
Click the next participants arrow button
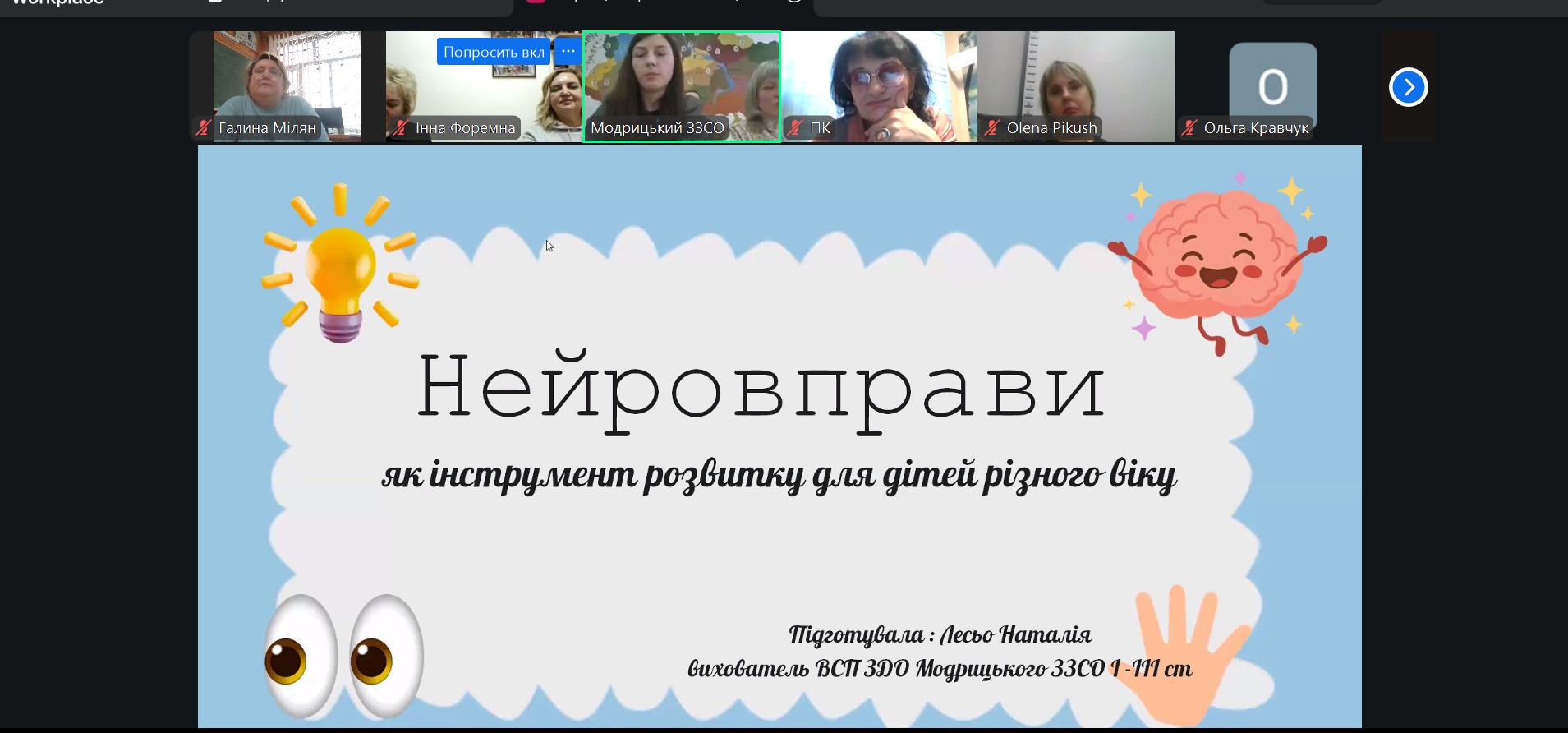point(1408,87)
